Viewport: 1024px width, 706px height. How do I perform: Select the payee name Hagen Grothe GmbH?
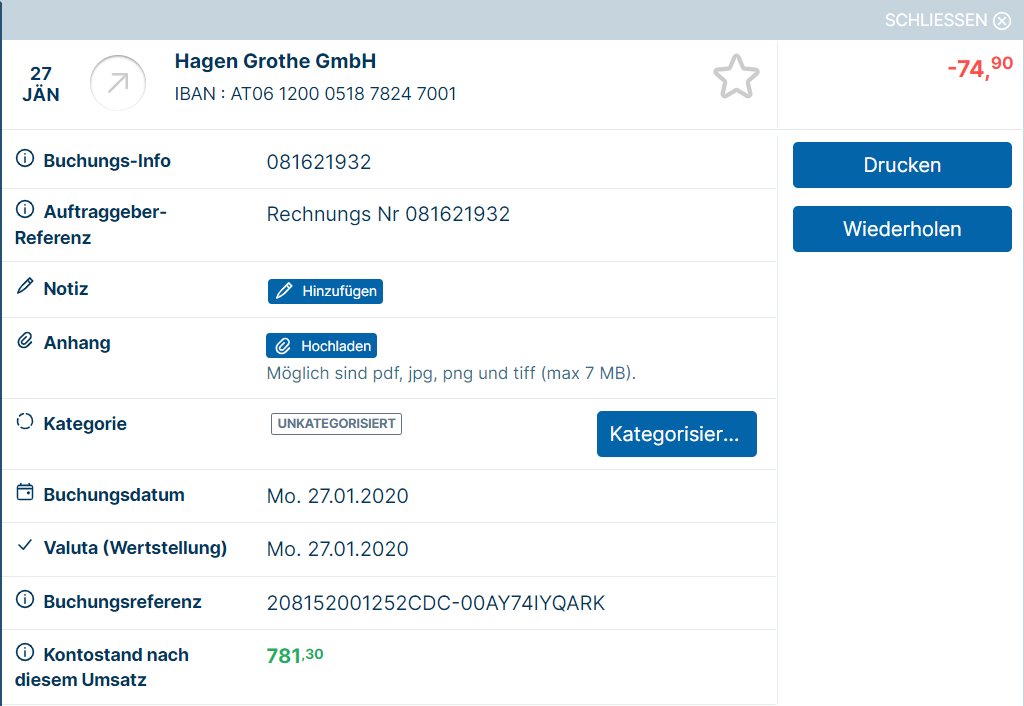coord(275,61)
